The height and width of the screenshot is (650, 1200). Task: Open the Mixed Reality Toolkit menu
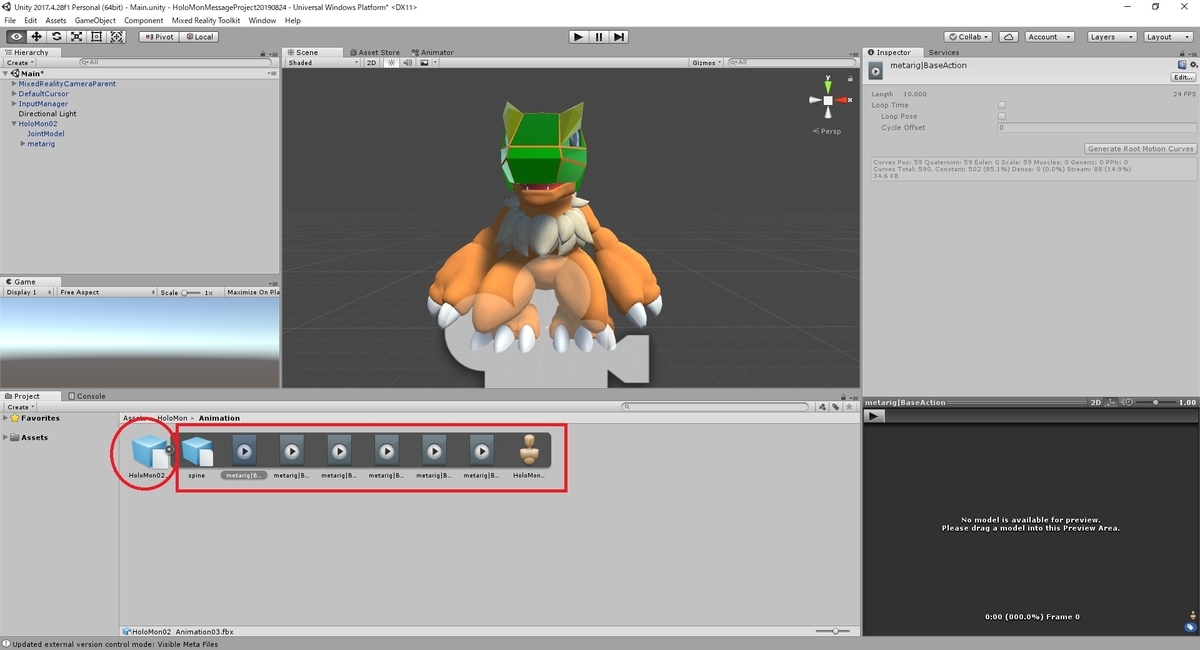click(205, 20)
